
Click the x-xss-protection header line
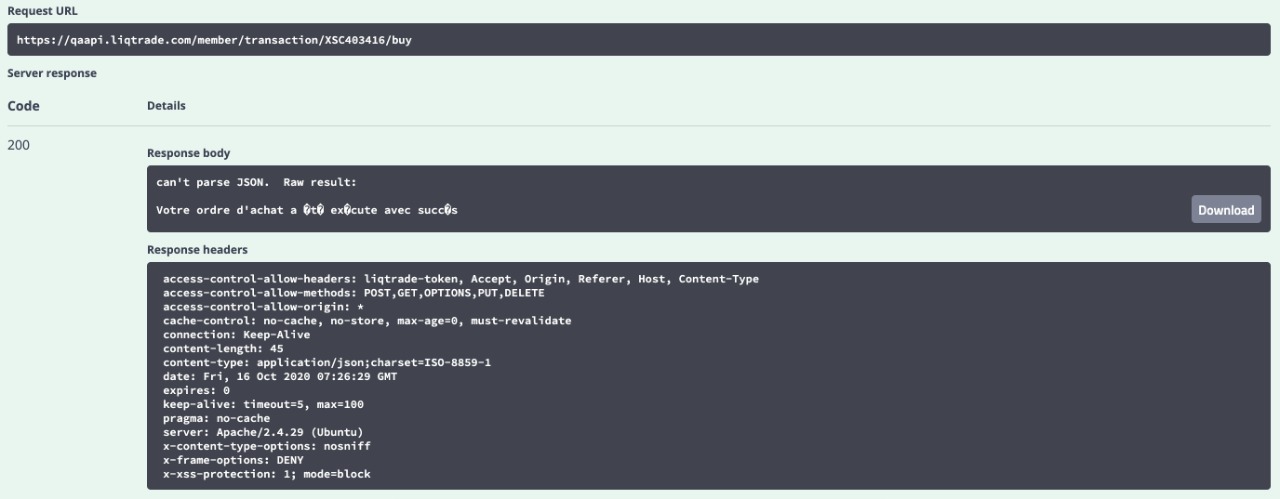[x=266, y=474]
